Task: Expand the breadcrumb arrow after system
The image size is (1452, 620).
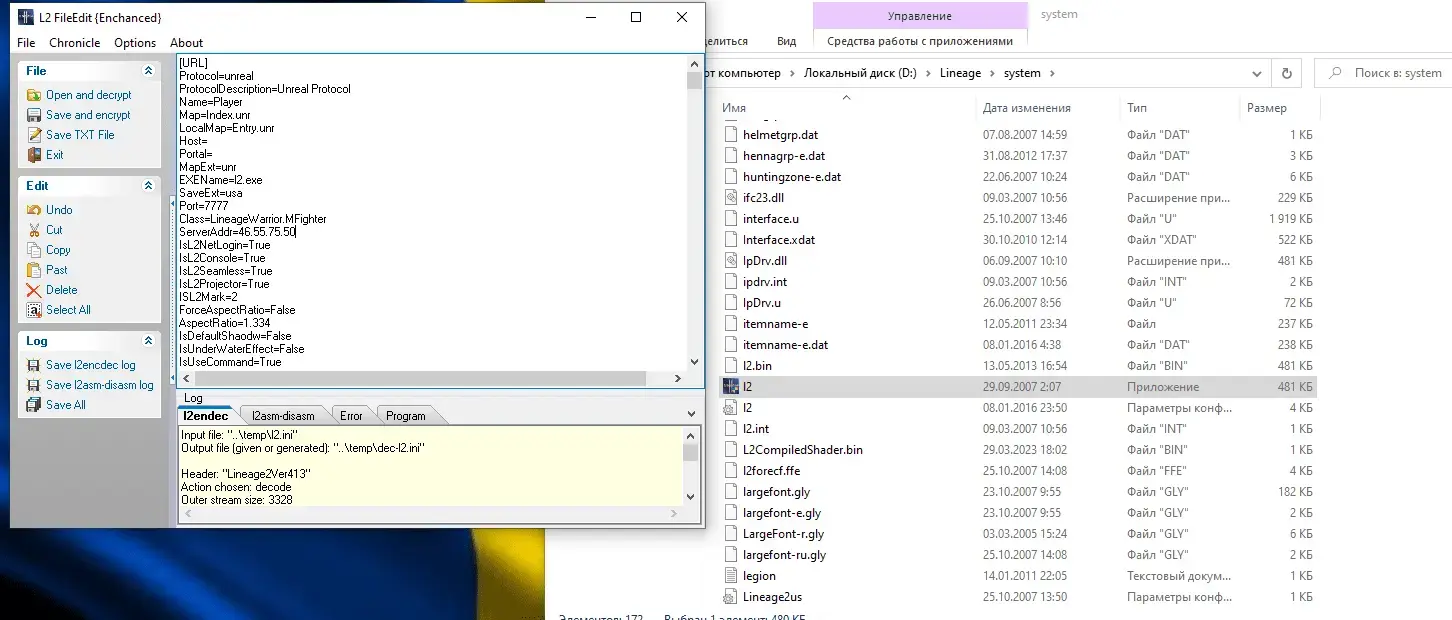Action: click(x=1052, y=73)
